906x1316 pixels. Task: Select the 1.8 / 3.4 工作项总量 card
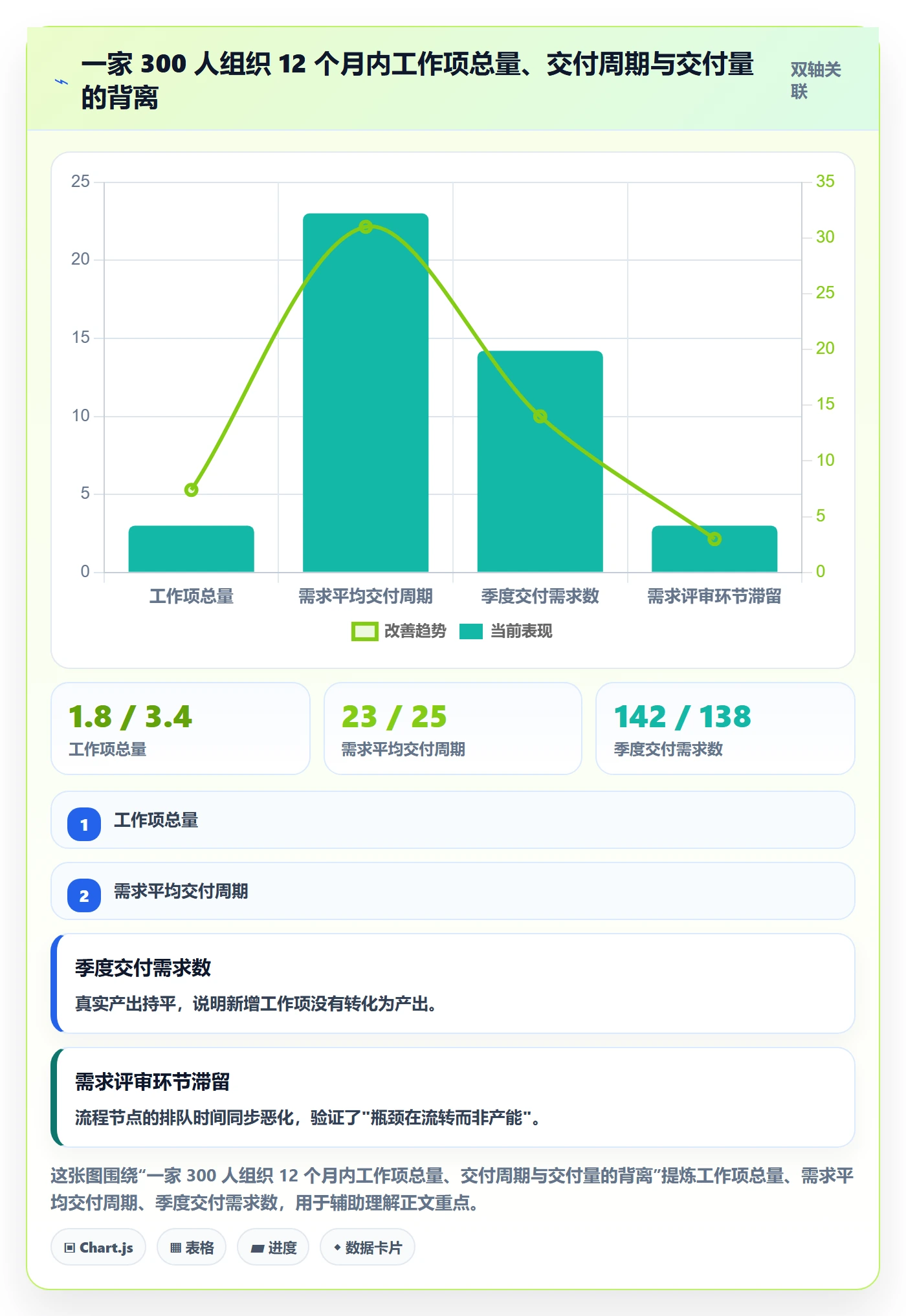tap(181, 729)
